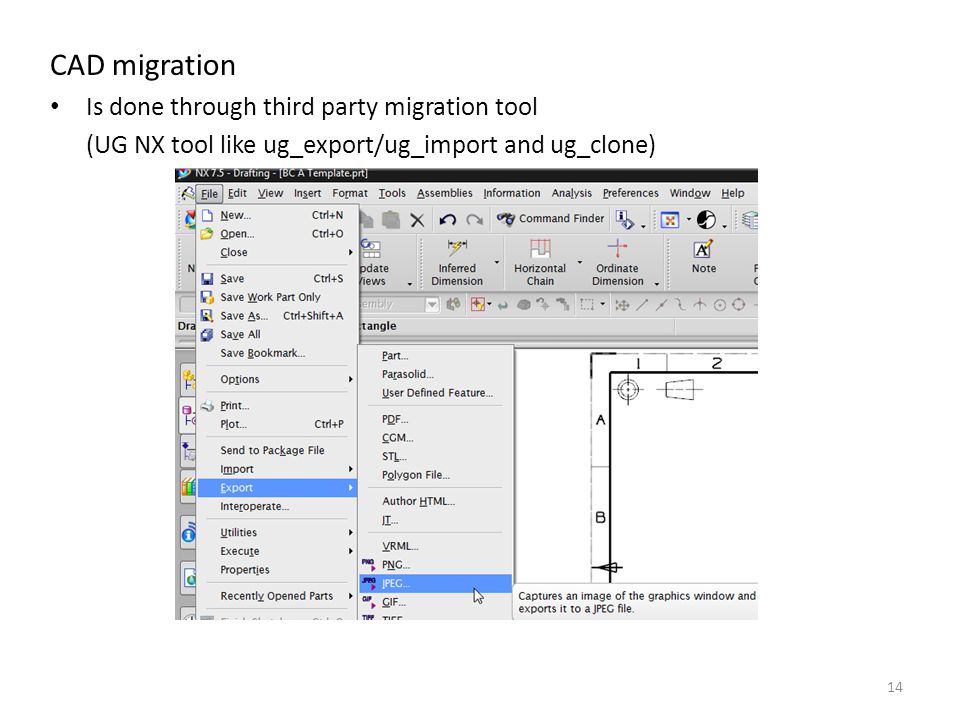Open the View menu

tap(270, 193)
